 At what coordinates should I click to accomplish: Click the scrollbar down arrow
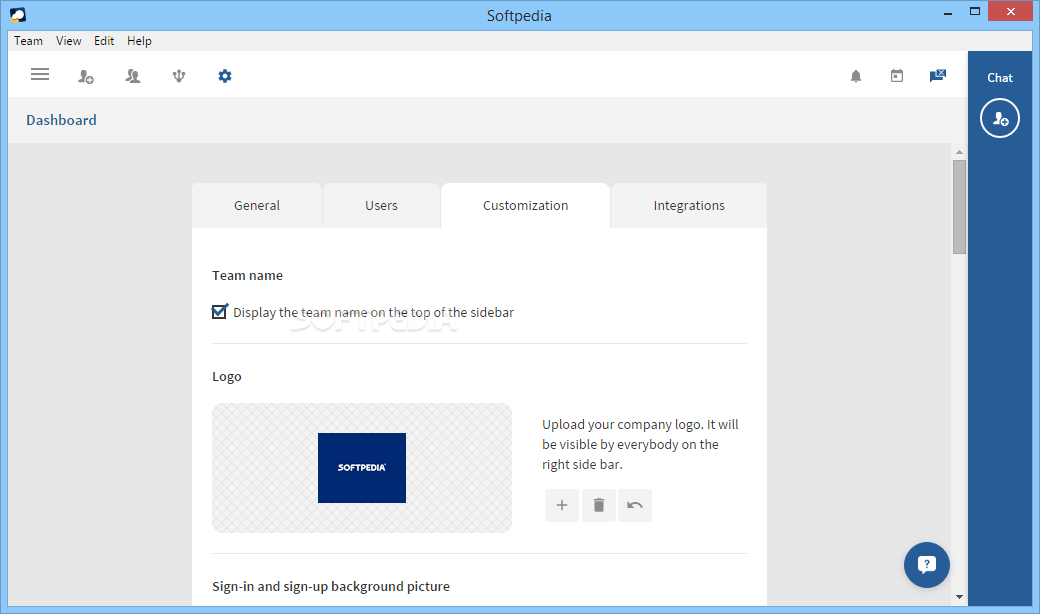959,597
